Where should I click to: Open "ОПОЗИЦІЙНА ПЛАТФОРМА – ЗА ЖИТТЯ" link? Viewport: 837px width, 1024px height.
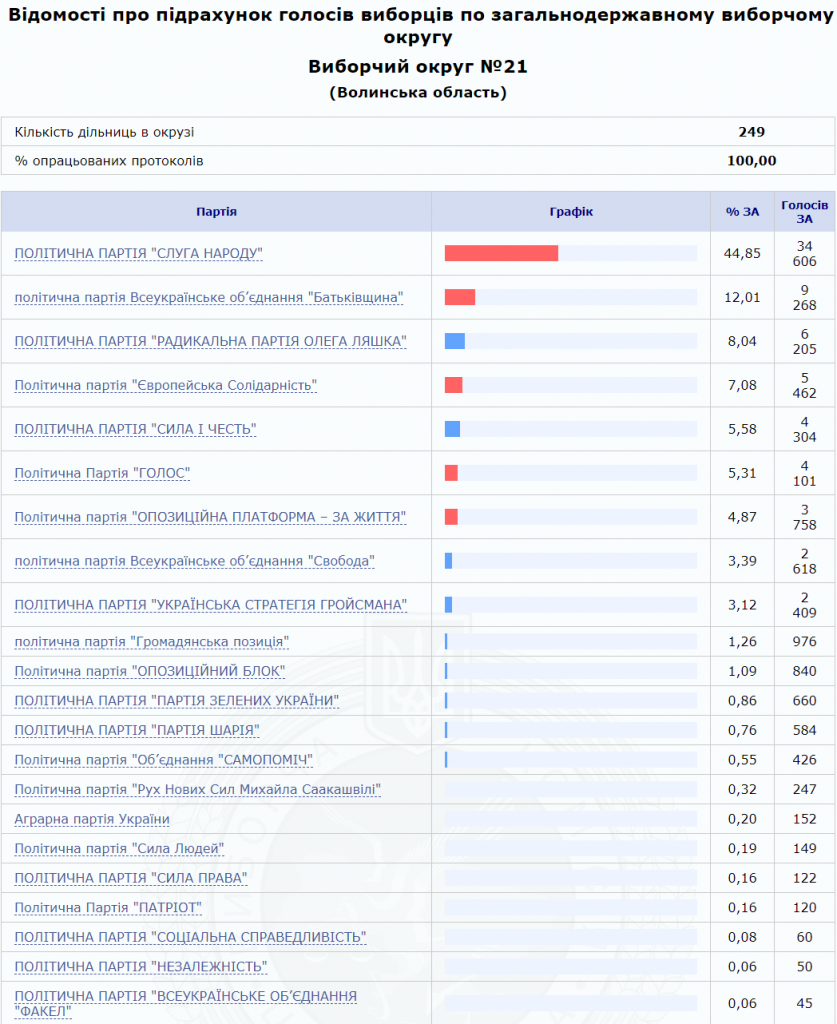point(210,517)
